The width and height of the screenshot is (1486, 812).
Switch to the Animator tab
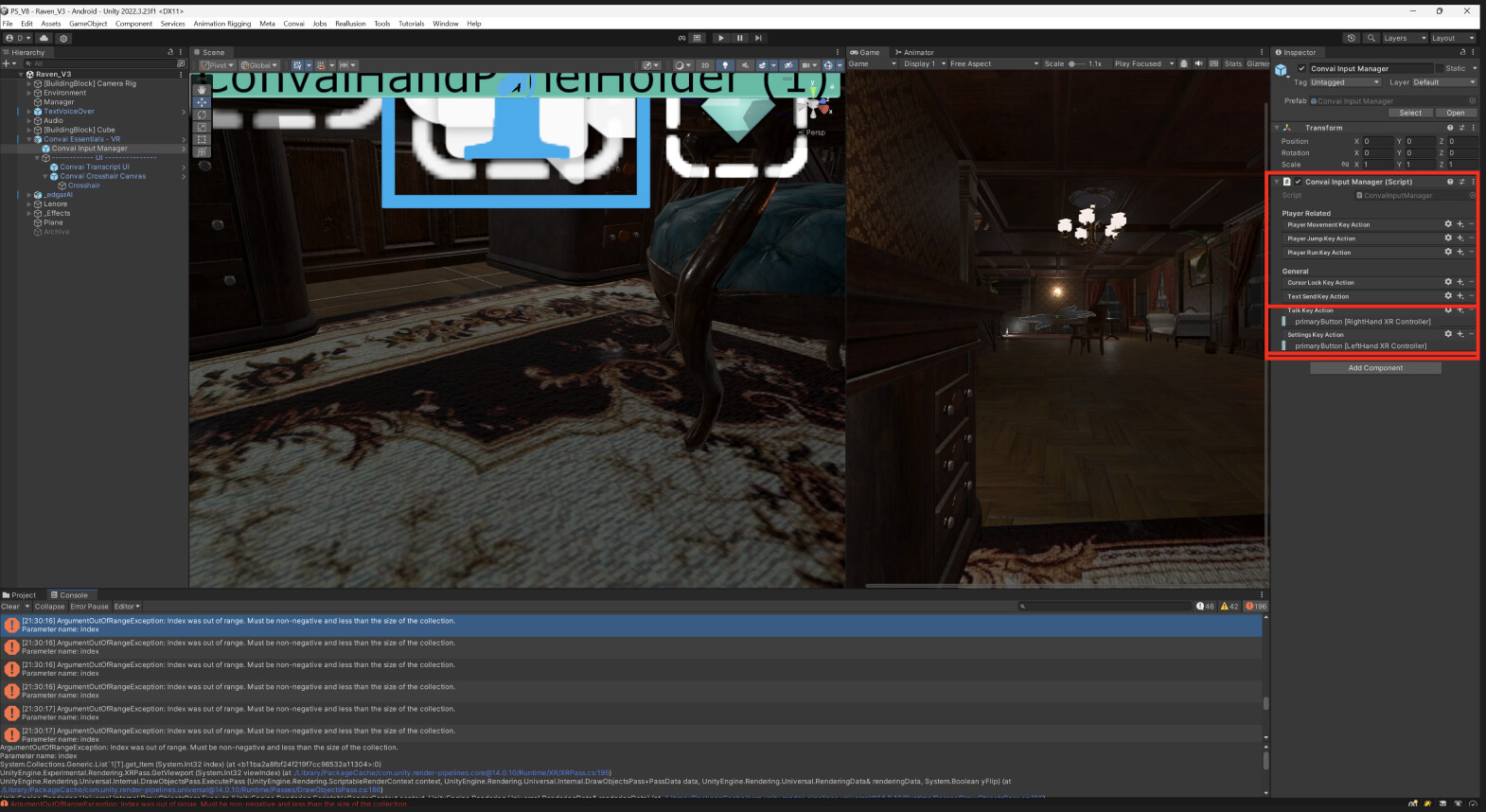(x=913, y=52)
